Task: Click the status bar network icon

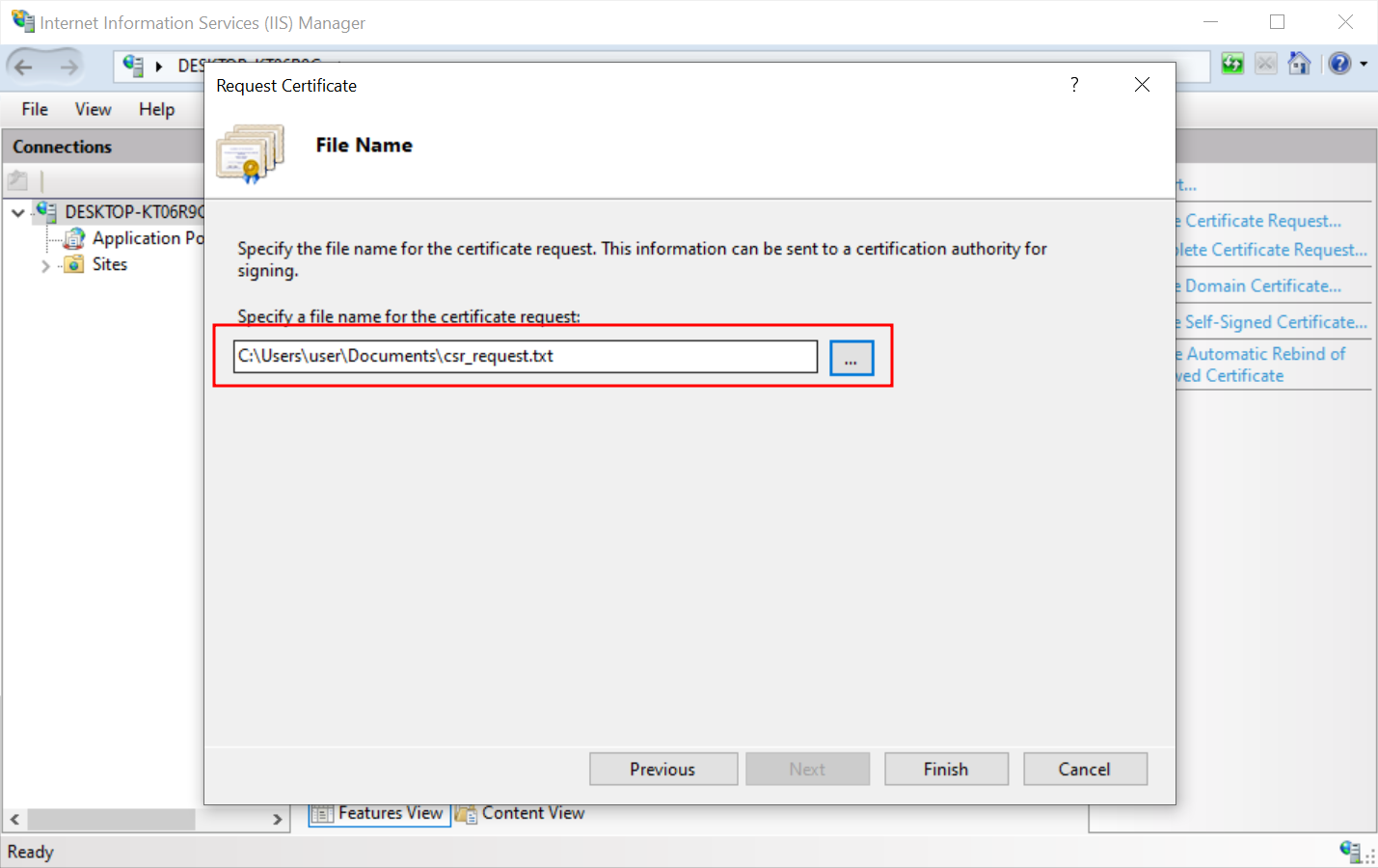Action: pyautogui.click(x=1352, y=851)
